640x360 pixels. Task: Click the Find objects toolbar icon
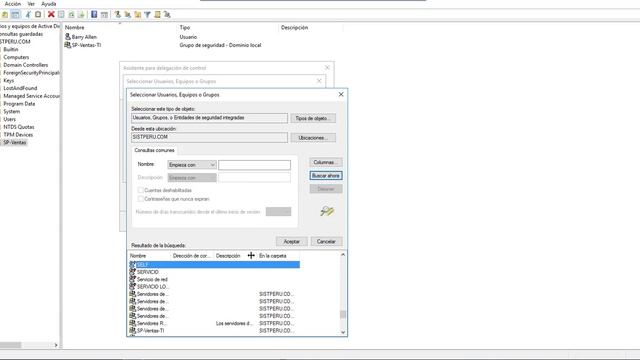click(x=157, y=15)
